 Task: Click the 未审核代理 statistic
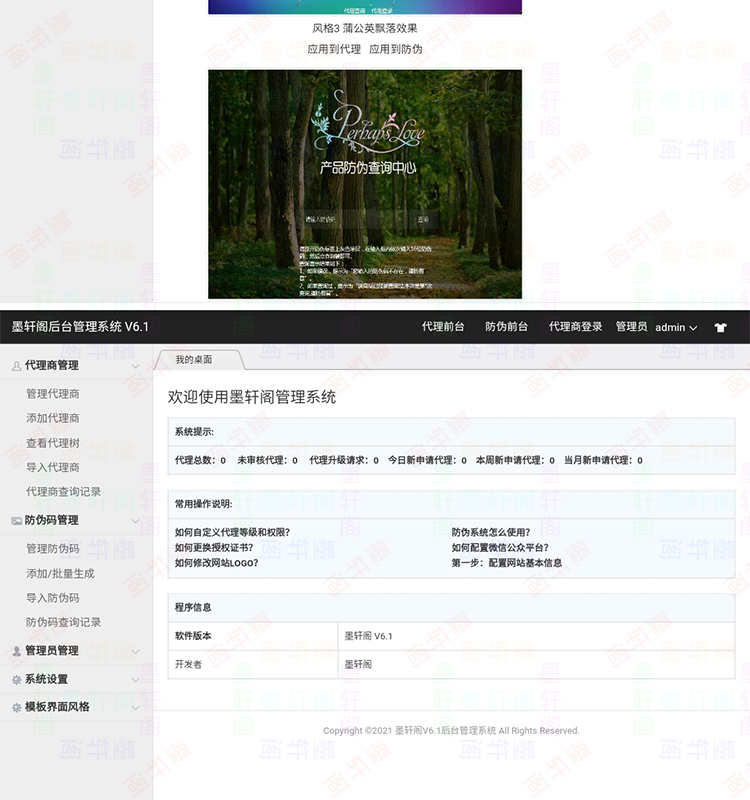(x=267, y=460)
